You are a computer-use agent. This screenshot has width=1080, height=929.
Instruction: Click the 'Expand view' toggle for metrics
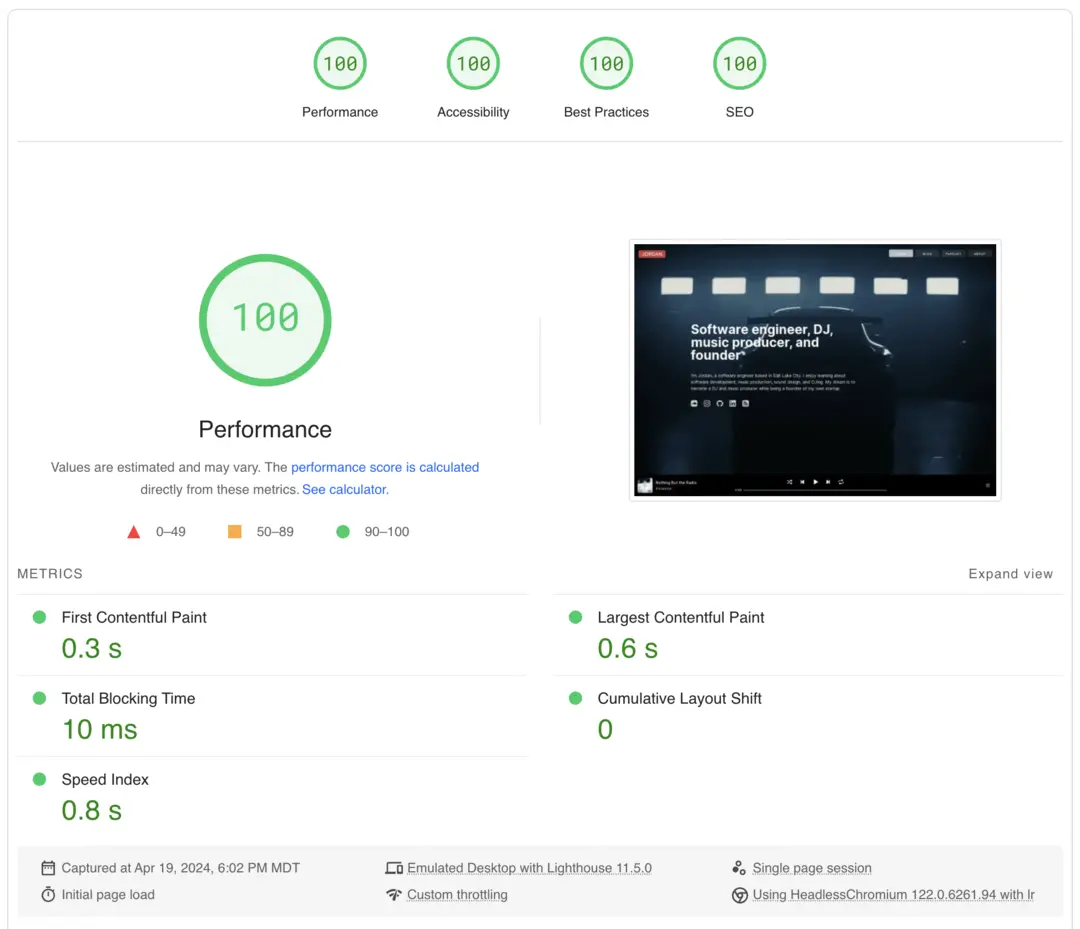pos(1010,574)
